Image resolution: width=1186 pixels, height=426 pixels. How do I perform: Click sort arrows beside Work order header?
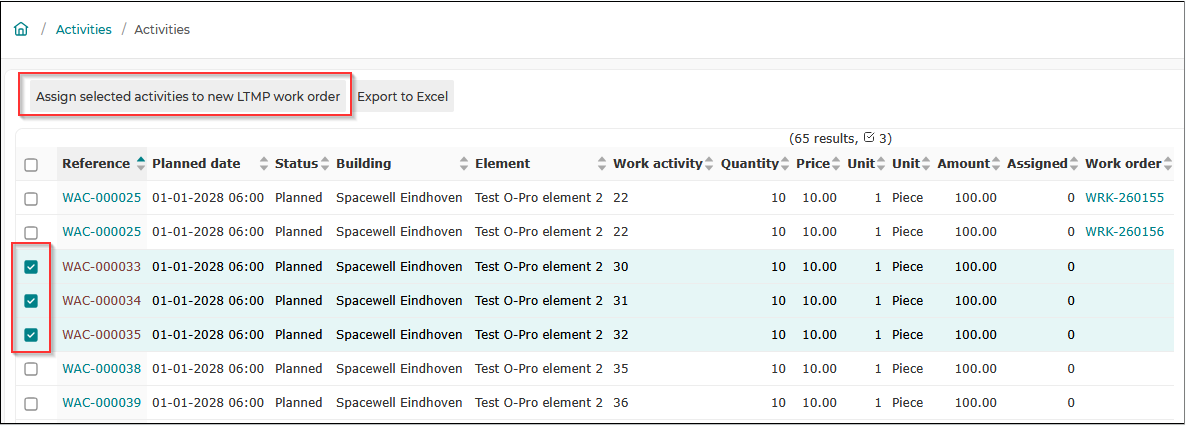click(1168, 163)
